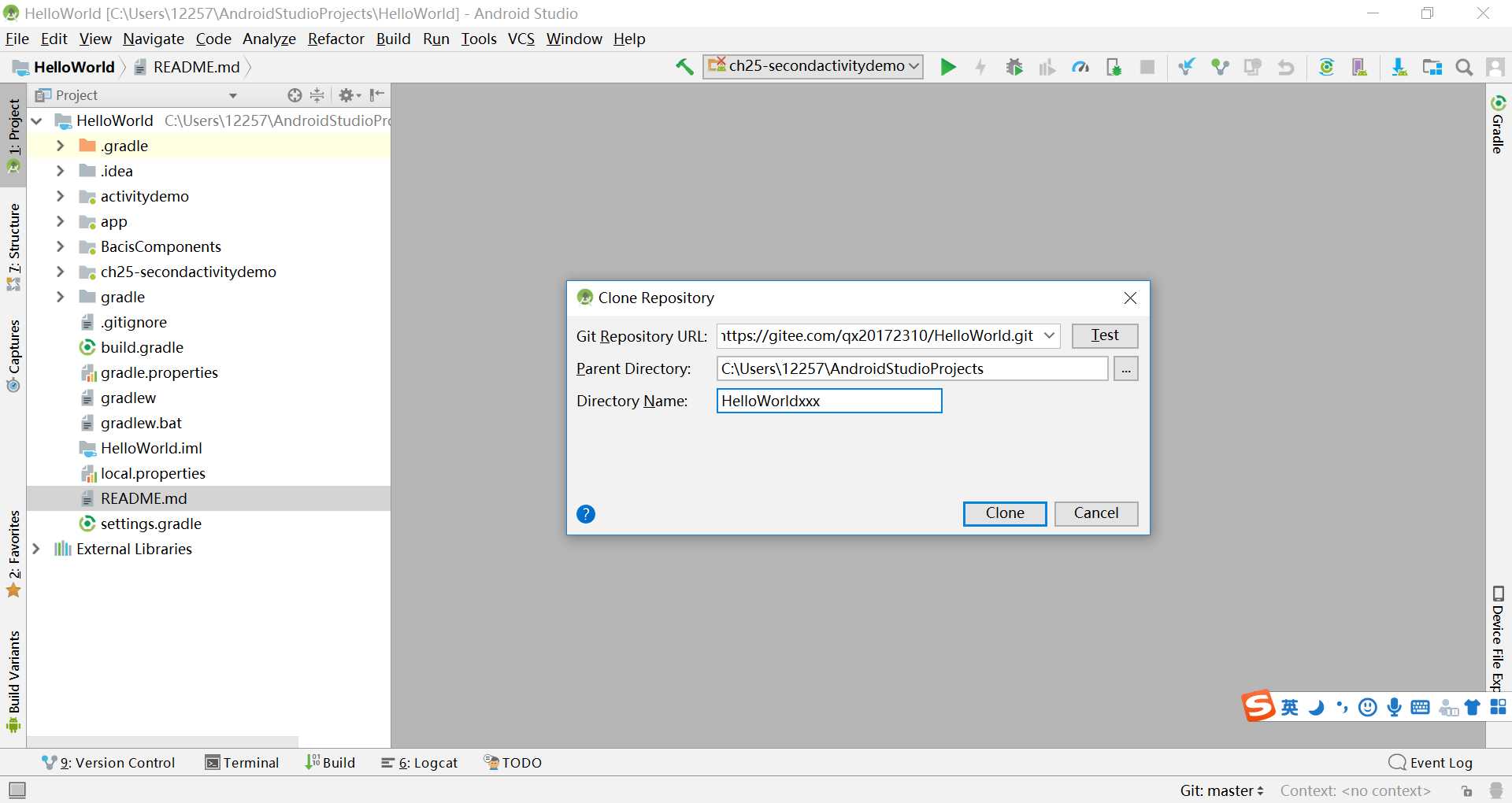
Task: Open the Analyze menu
Action: click(269, 39)
